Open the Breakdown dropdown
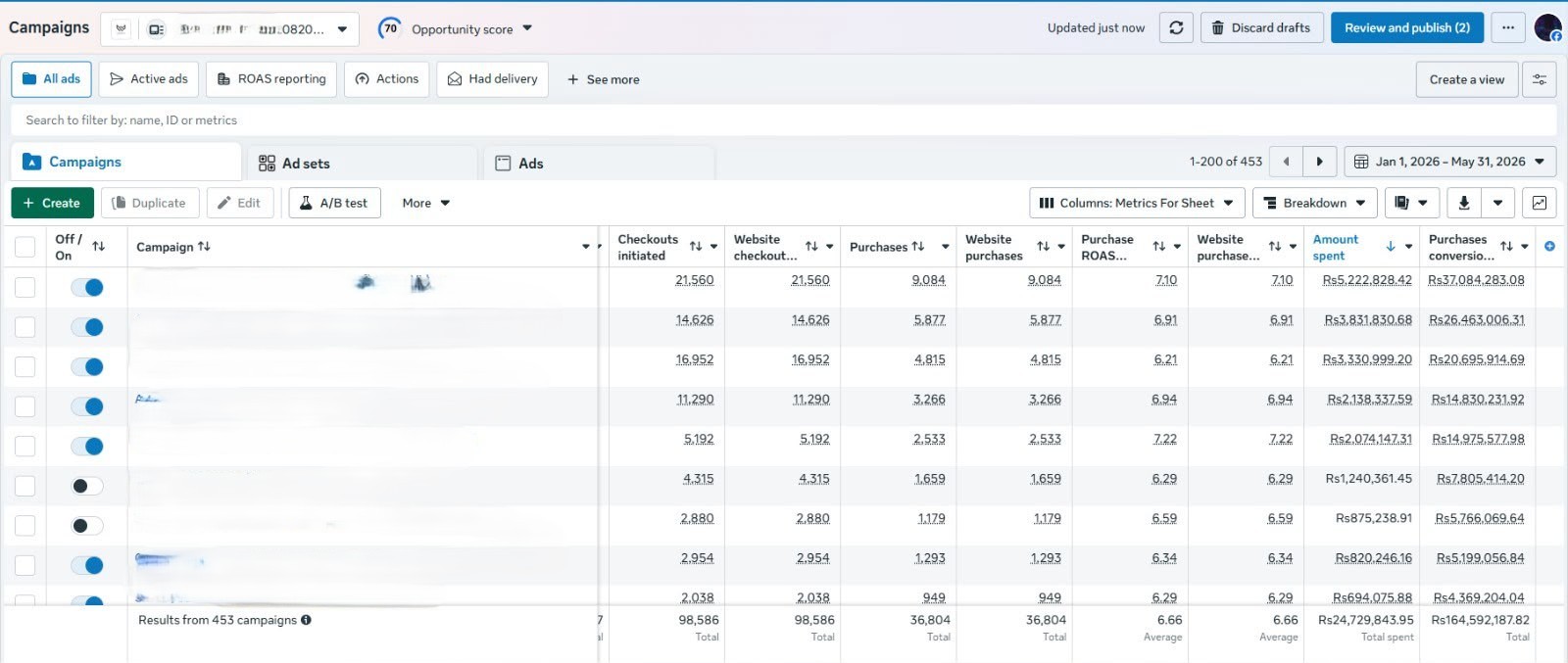This screenshot has height=663, width=1568. [x=1314, y=203]
